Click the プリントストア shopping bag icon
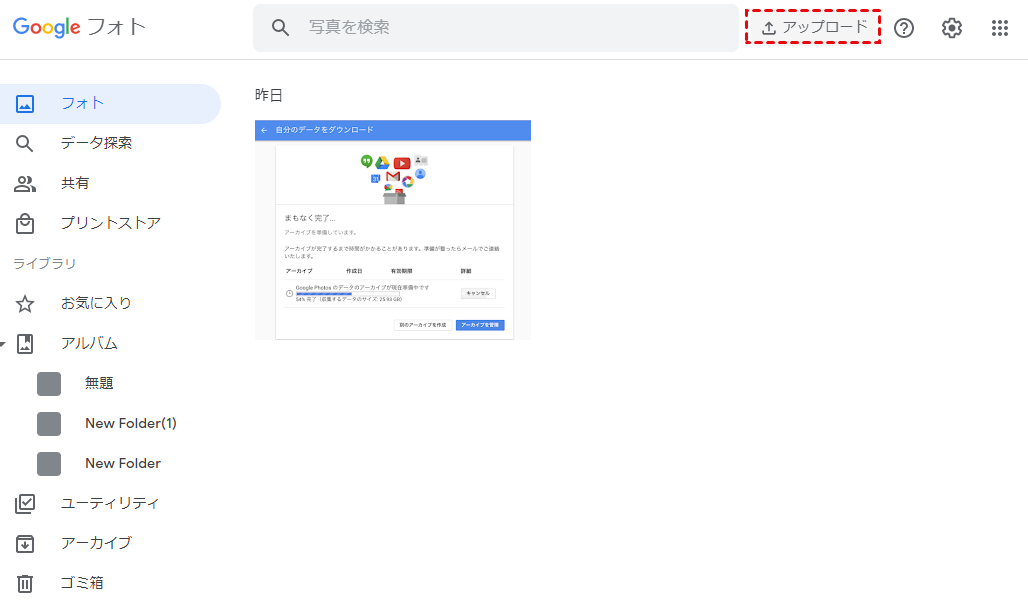This screenshot has height=608, width=1028. (x=25, y=224)
